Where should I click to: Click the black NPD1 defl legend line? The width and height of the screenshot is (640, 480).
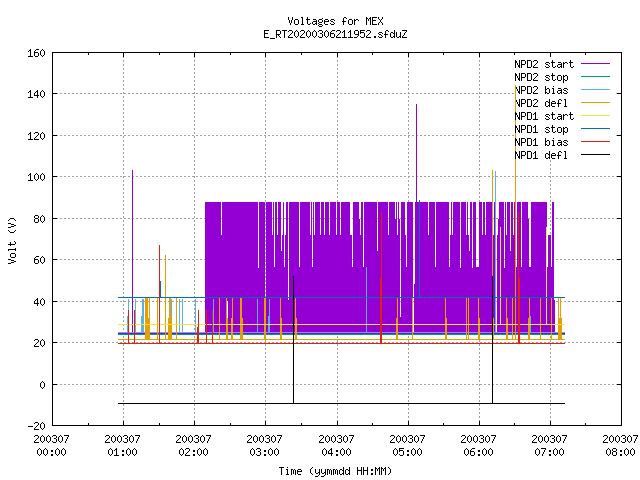(596, 155)
